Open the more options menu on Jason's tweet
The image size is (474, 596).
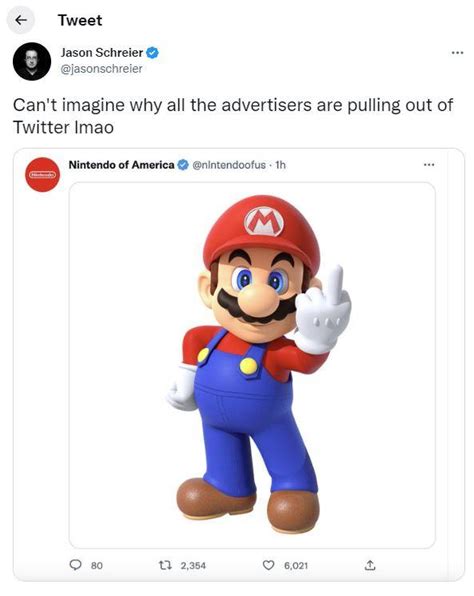457,52
